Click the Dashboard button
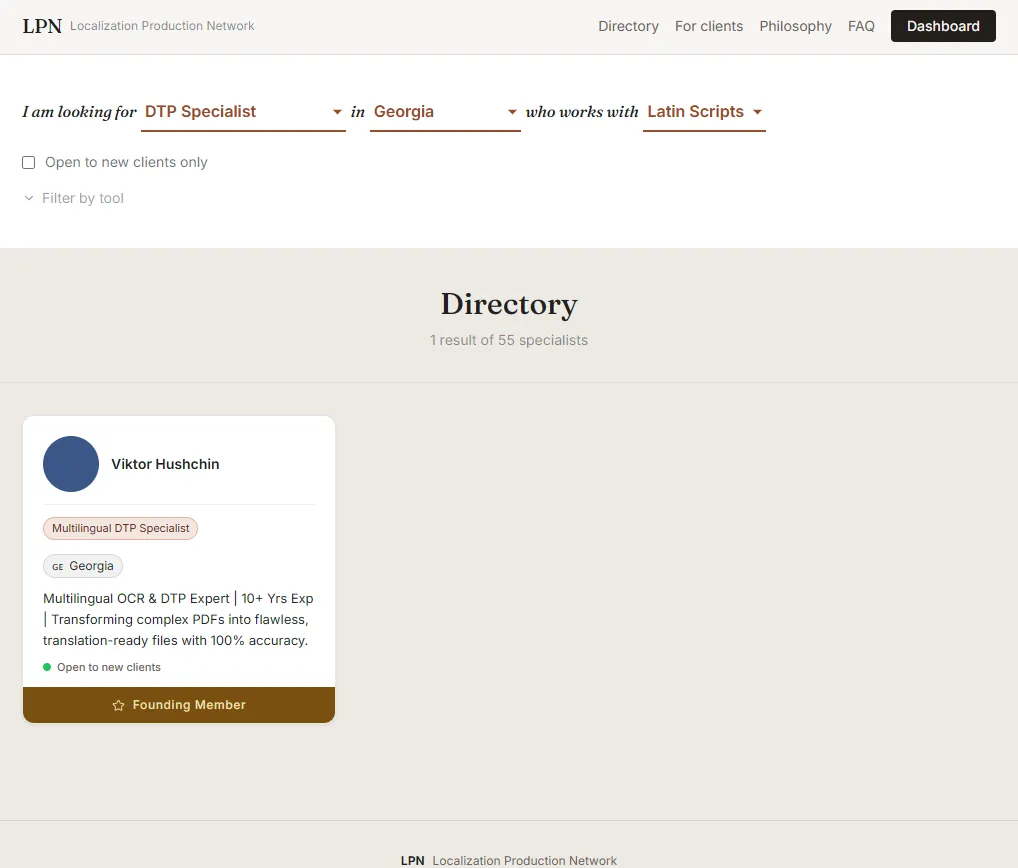This screenshot has width=1018, height=868. pyautogui.click(x=943, y=26)
